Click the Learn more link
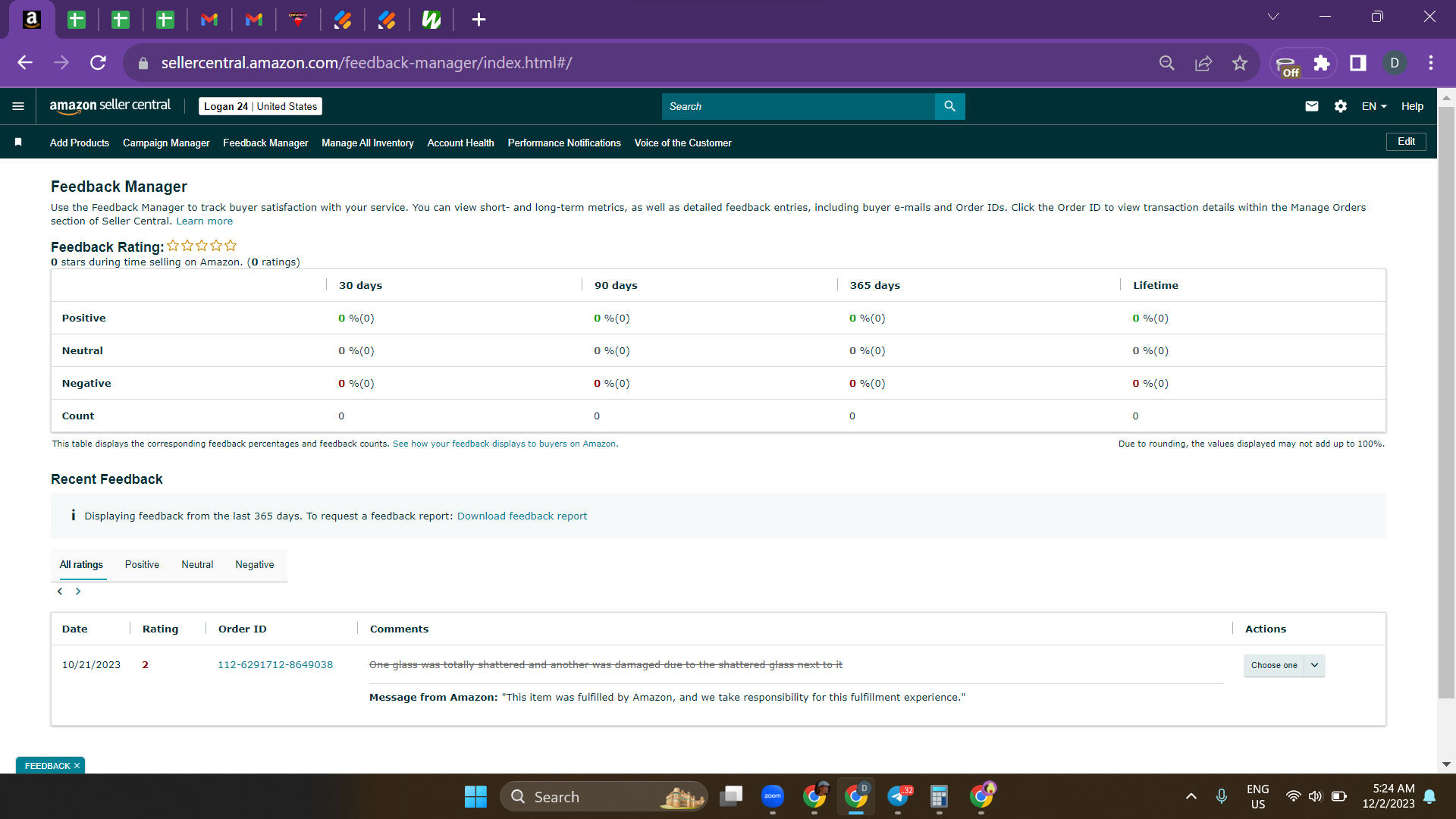Image resolution: width=1456 pixels, height=819 pixels. coord(204,221)
